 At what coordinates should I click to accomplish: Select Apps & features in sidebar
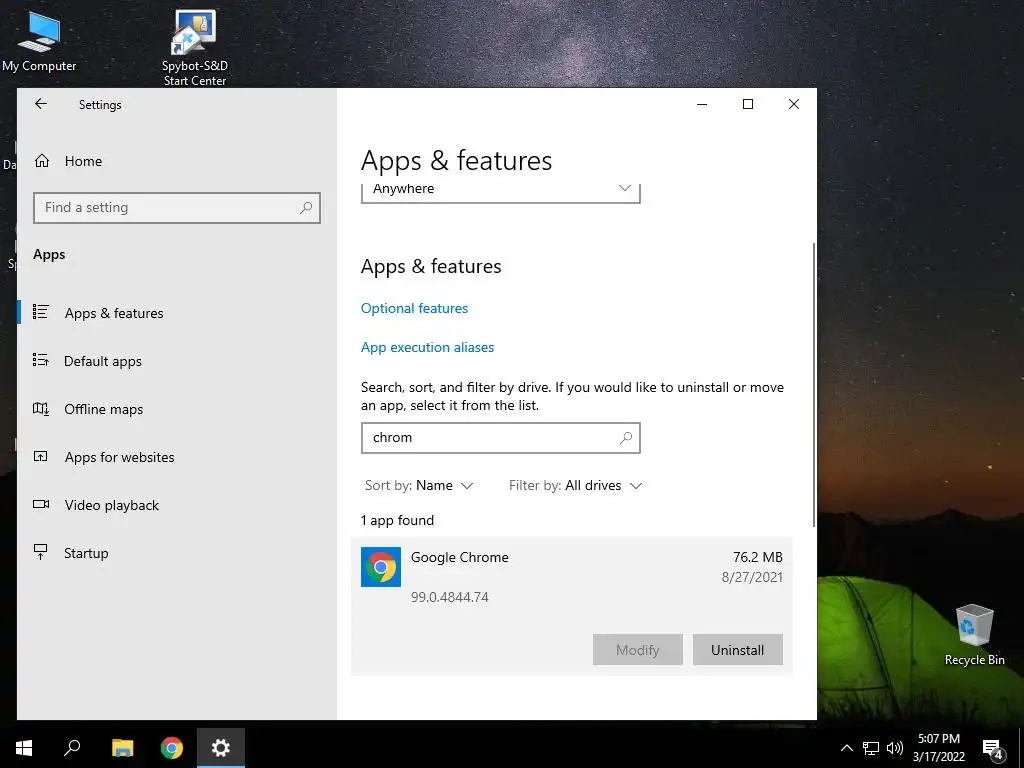176,313
